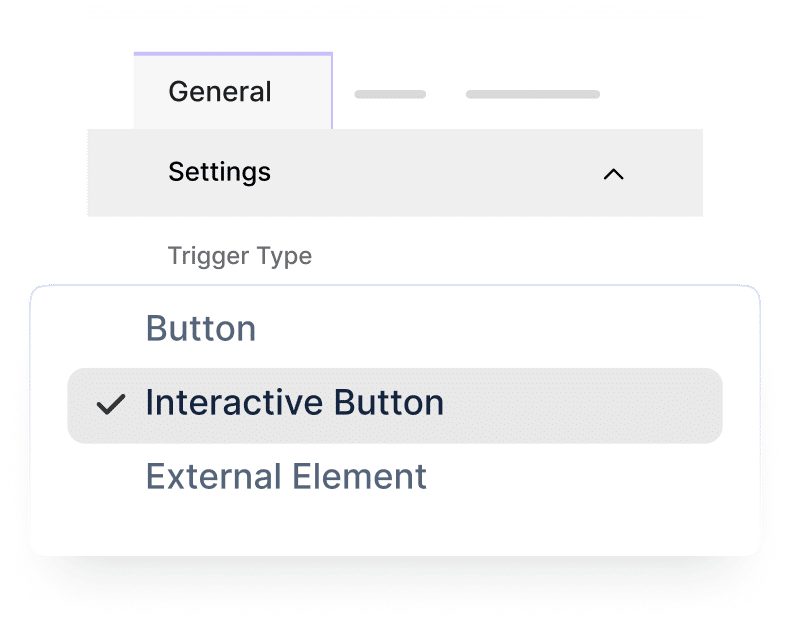The image size is (790, 624).
Task: Pick External Element as the trigger type
Action: (x=286, y=476)
